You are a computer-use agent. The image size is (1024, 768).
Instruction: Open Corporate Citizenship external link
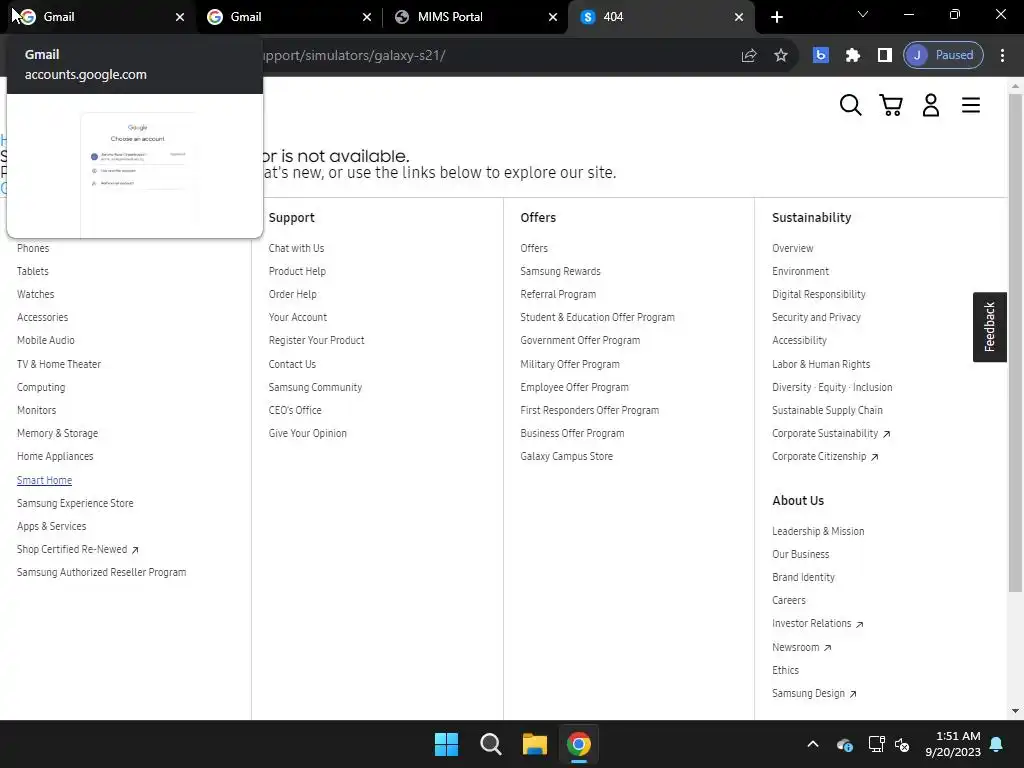[x=825, y=456]
